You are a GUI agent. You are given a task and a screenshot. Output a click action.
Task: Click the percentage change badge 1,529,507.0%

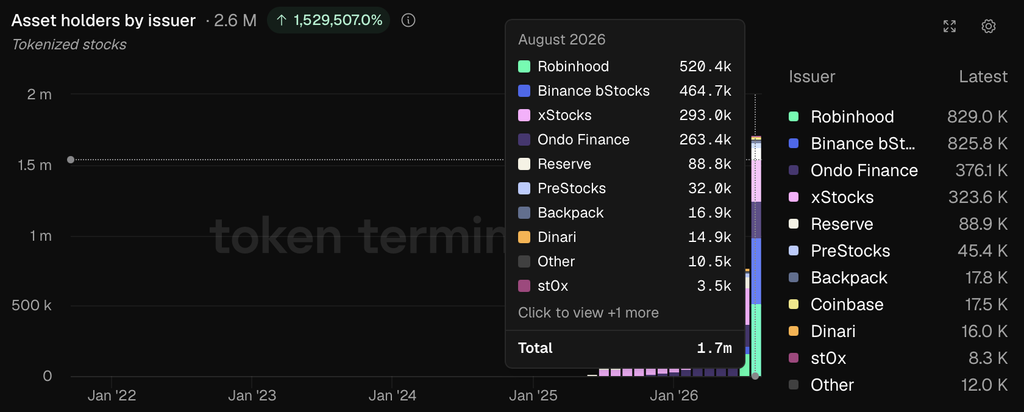(328, 20)
